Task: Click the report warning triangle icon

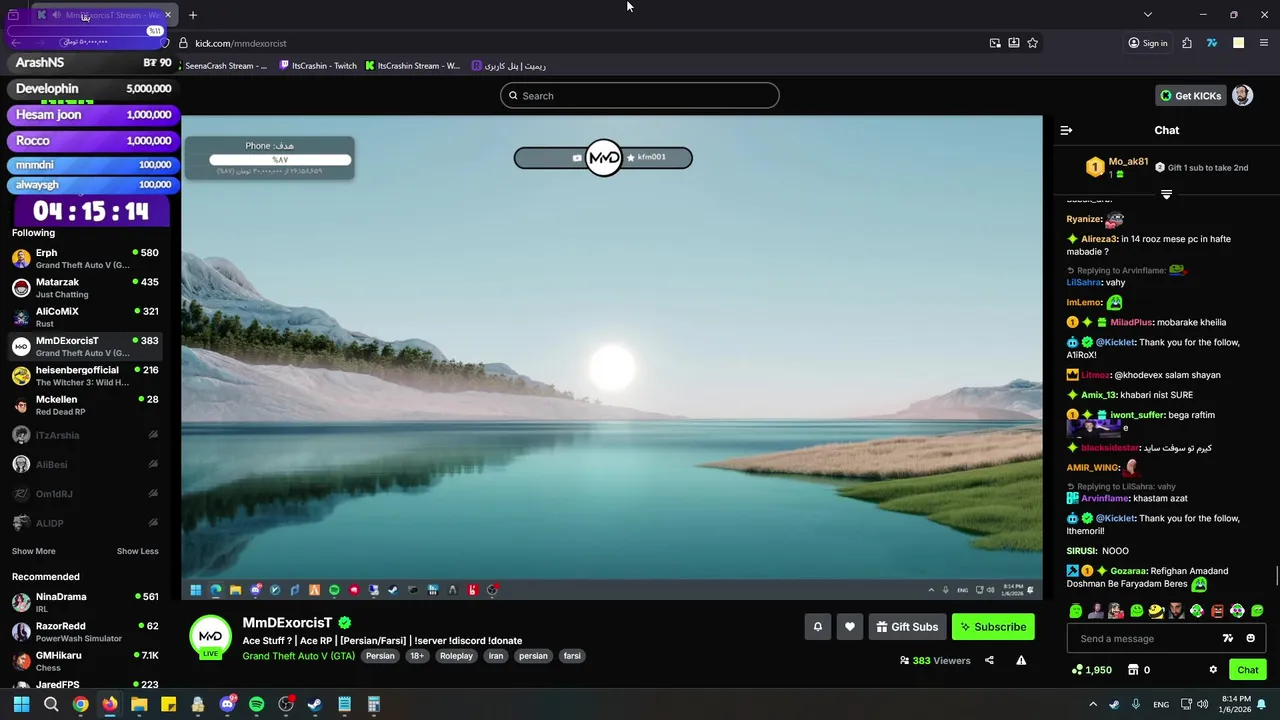Action: (x=1021, y=660)
